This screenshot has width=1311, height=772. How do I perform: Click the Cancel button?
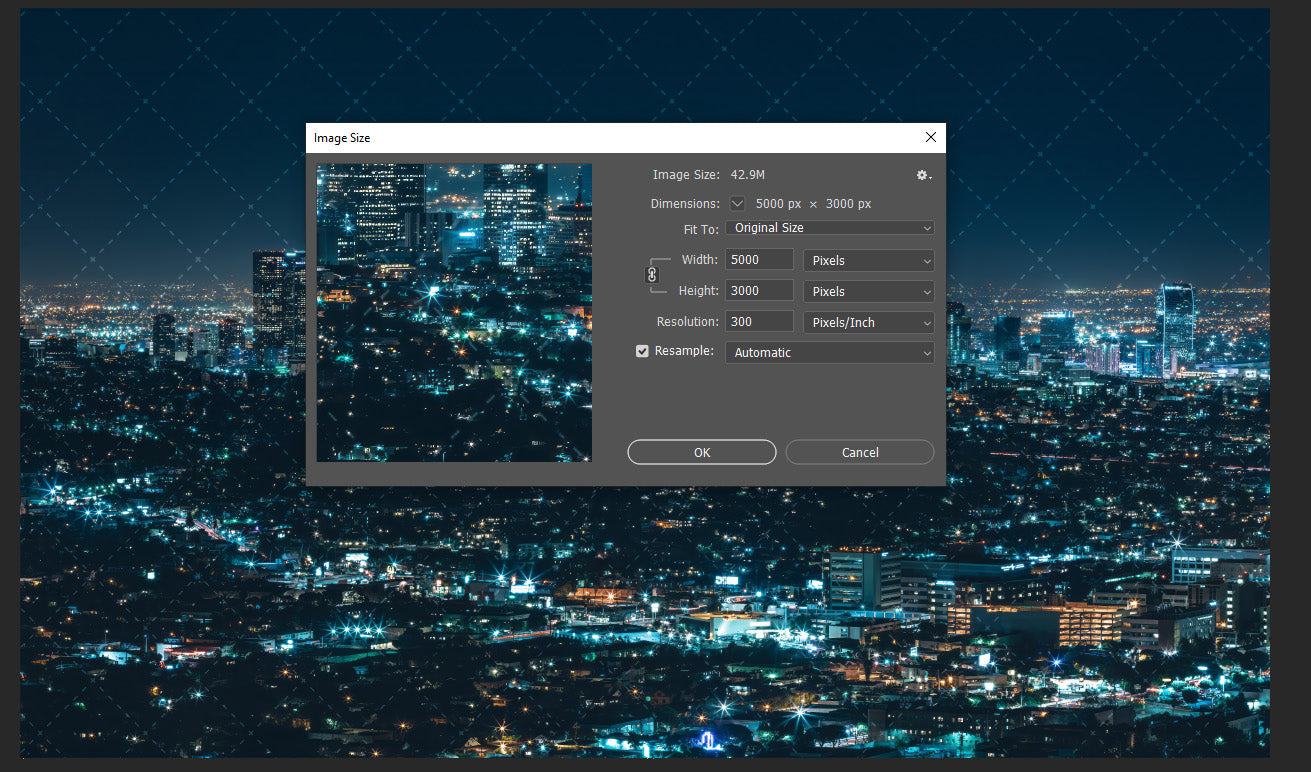coord(860,452)
